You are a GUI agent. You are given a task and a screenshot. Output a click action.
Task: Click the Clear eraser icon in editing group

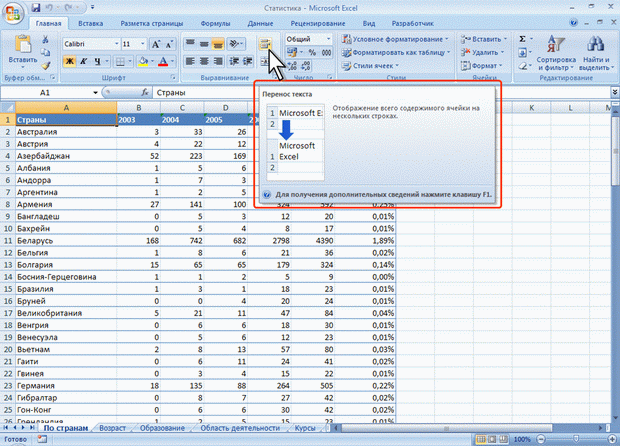pyautogui.click(x=522, y=66)
